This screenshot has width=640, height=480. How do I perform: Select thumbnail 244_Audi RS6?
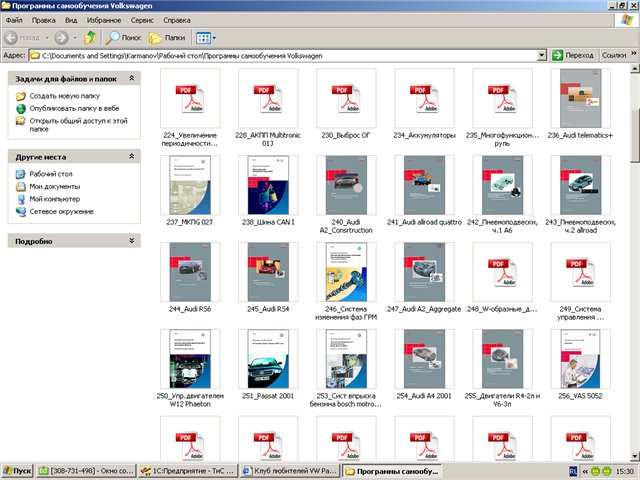190,272
